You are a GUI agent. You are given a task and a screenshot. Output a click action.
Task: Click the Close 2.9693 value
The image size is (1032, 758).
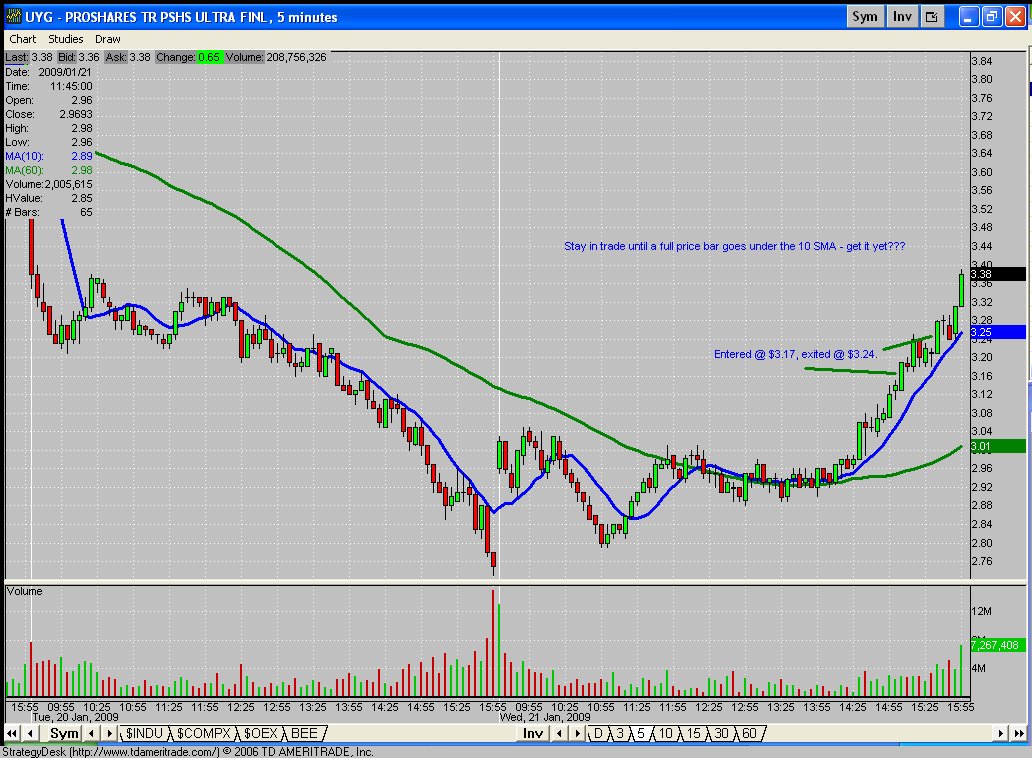click(76, 114)
